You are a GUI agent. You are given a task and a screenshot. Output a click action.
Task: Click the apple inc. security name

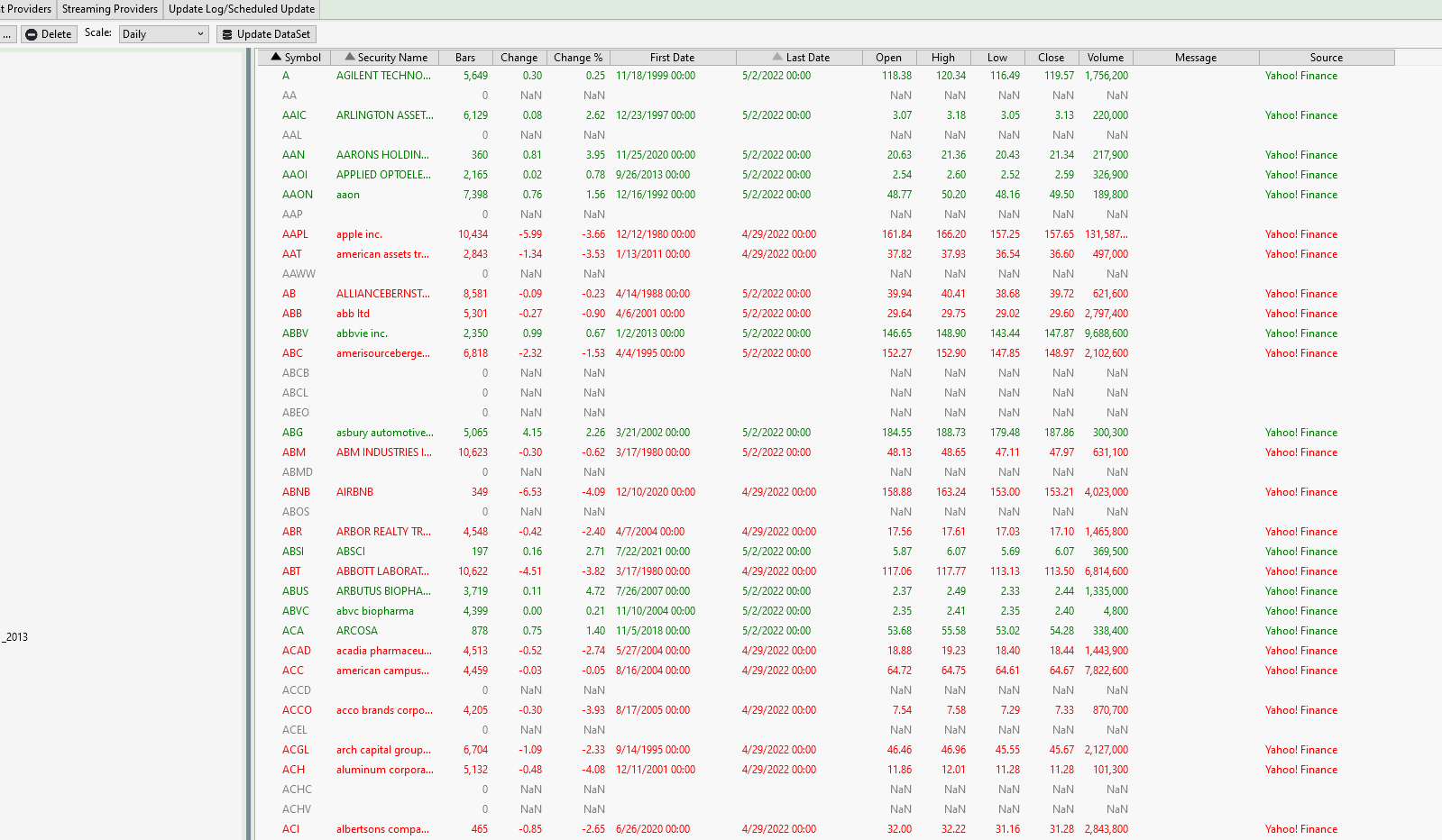(x=359, y=234)
